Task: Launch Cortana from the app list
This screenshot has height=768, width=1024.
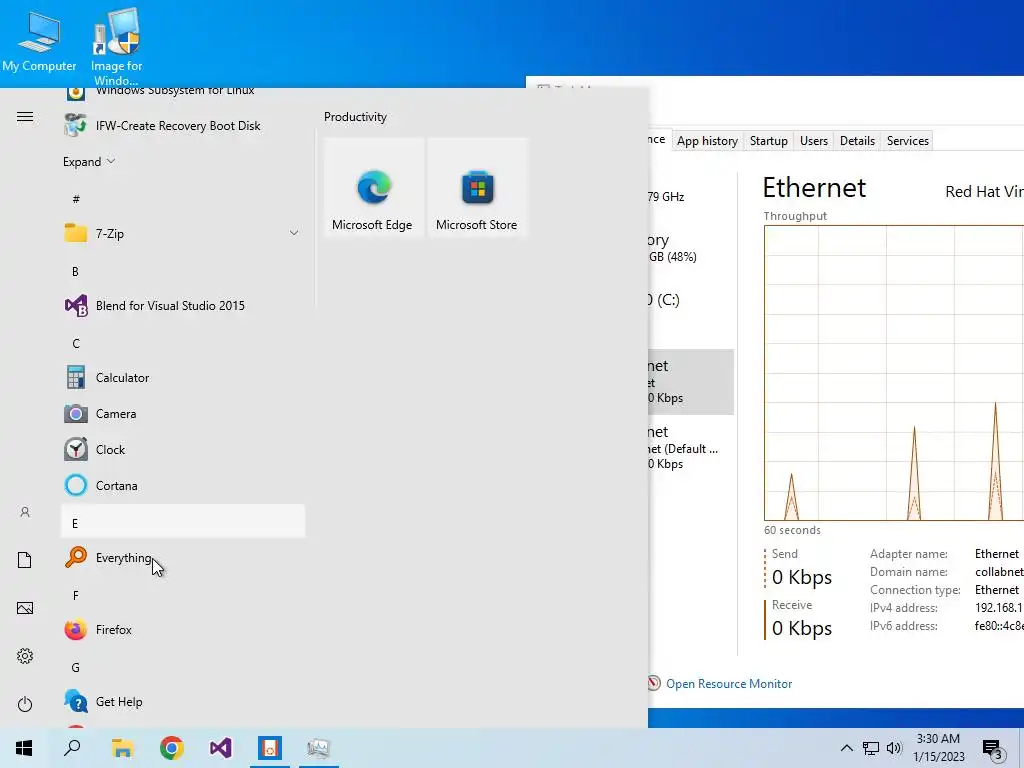Action: pos(183,485)
